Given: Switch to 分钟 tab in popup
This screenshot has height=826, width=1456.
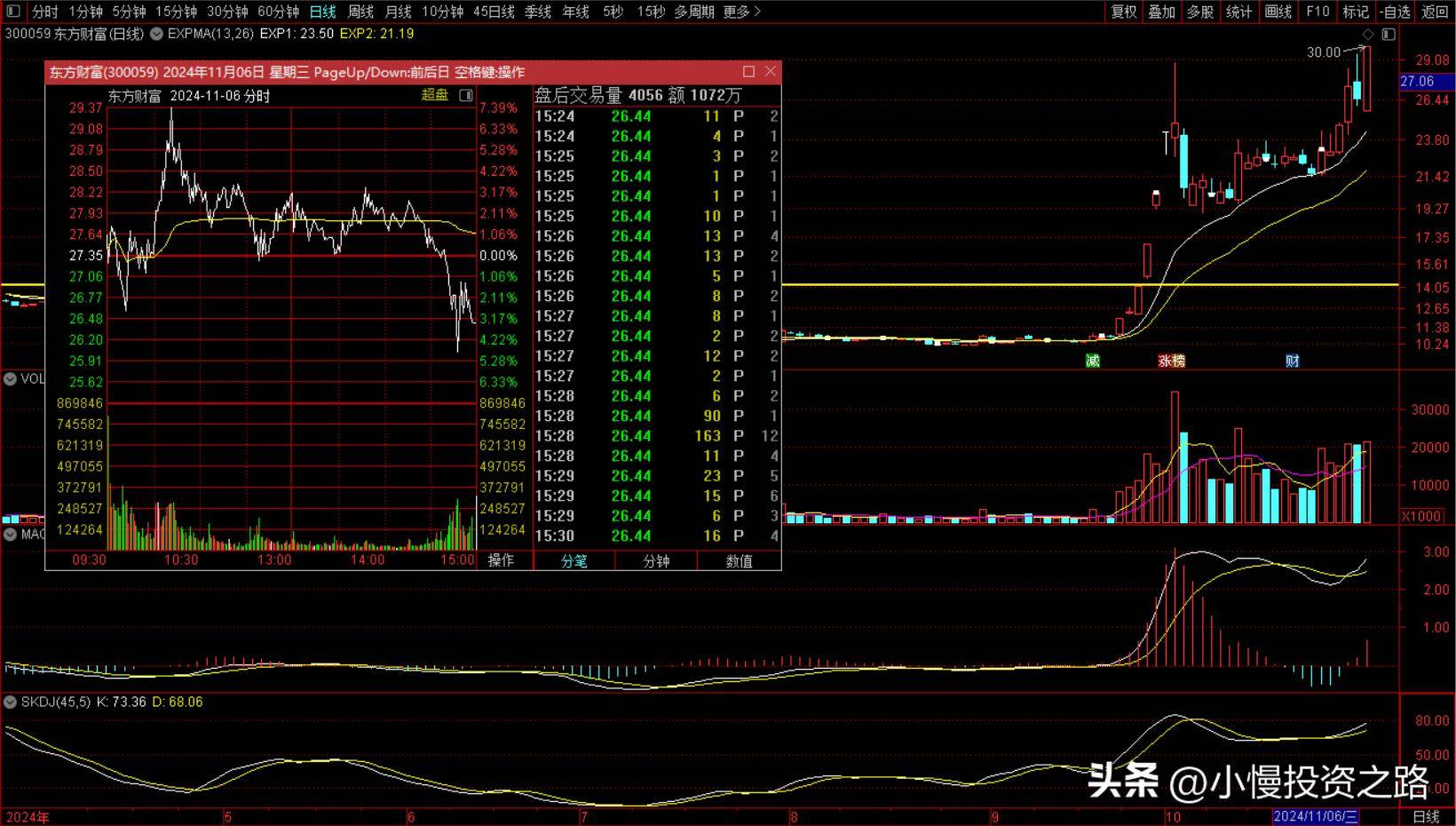Looking at the screenshot, I should coord(656,560).
